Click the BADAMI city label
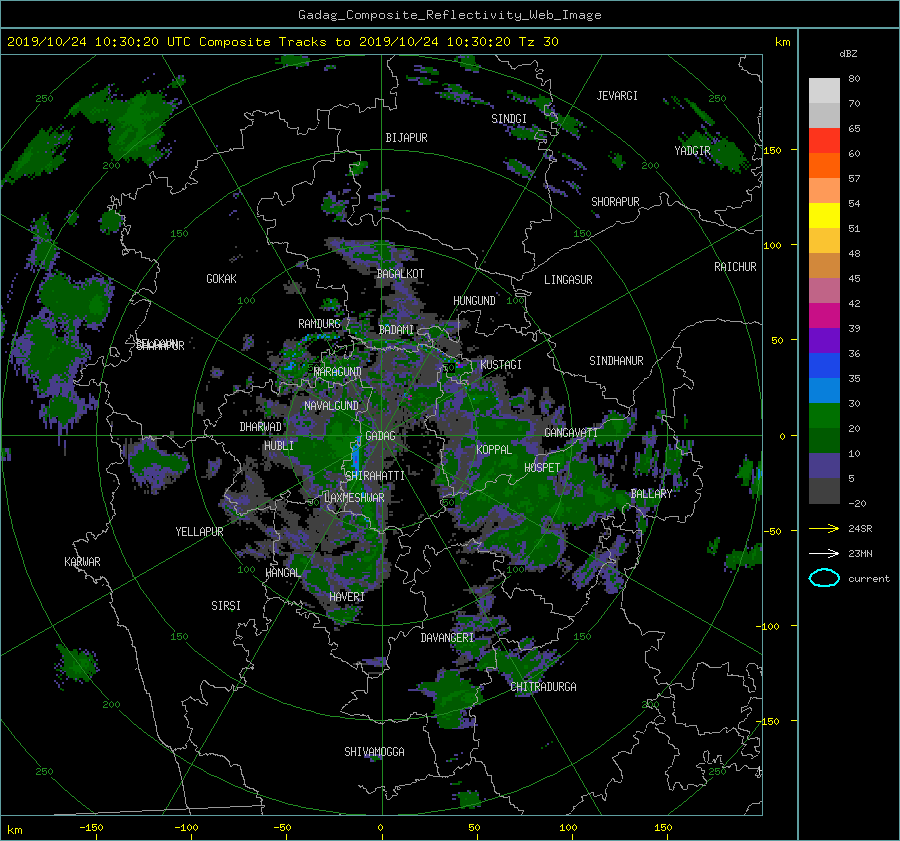Viewport: 900px width, 841px height. [396, 330]
